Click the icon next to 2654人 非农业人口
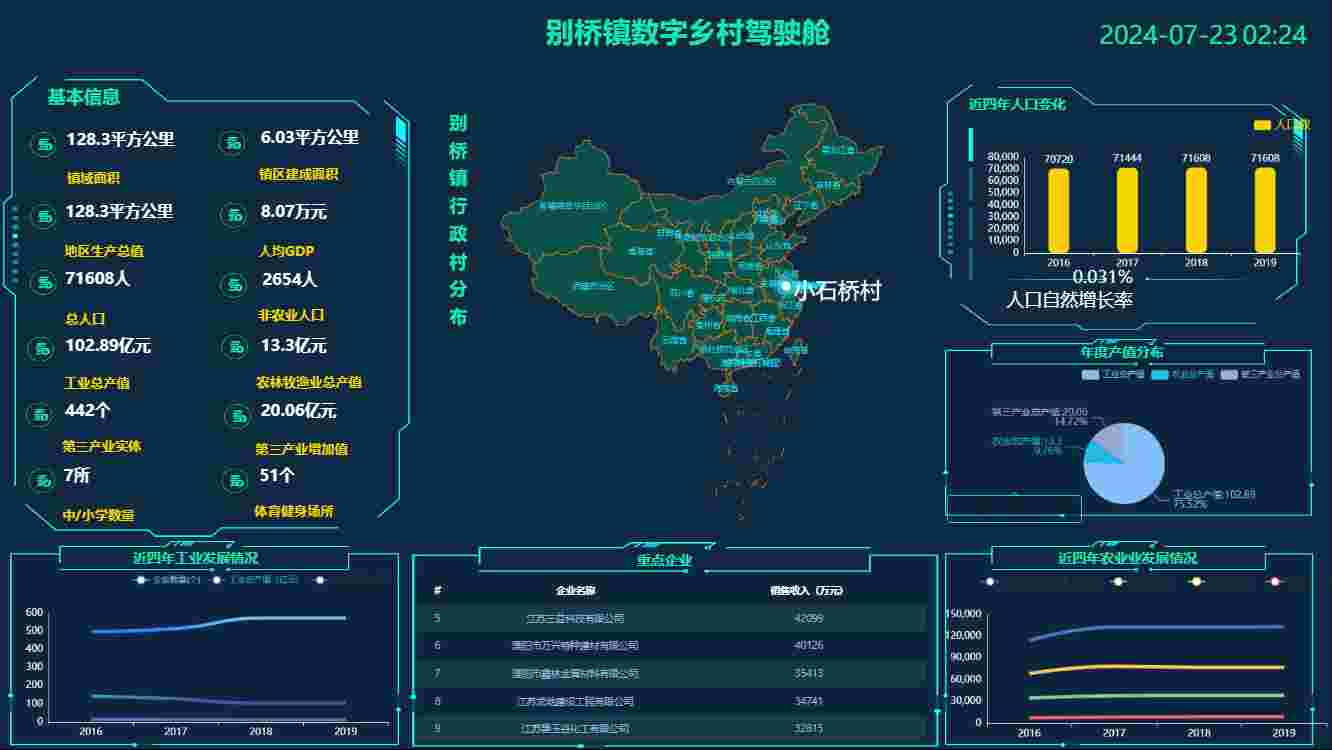 point(233,283)
